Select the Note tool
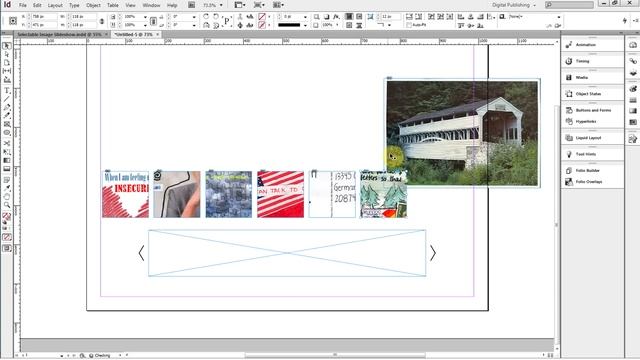640x360 pixels. pyautogui.click(x=7, y=180)
